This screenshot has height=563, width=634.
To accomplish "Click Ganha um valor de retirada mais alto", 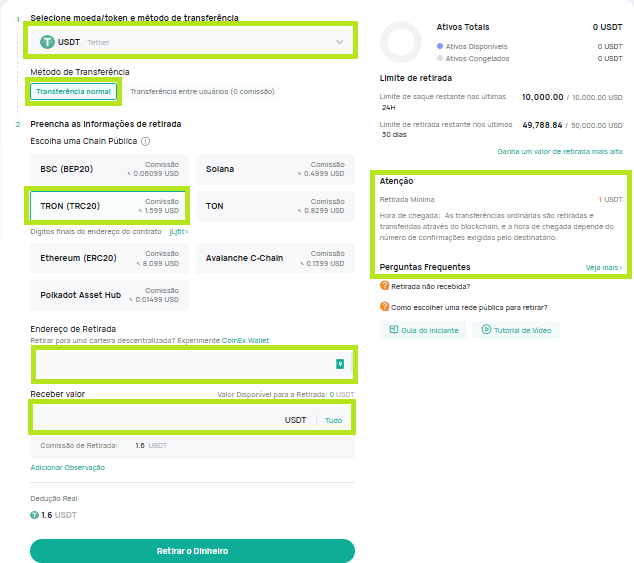I will point(560,151).
